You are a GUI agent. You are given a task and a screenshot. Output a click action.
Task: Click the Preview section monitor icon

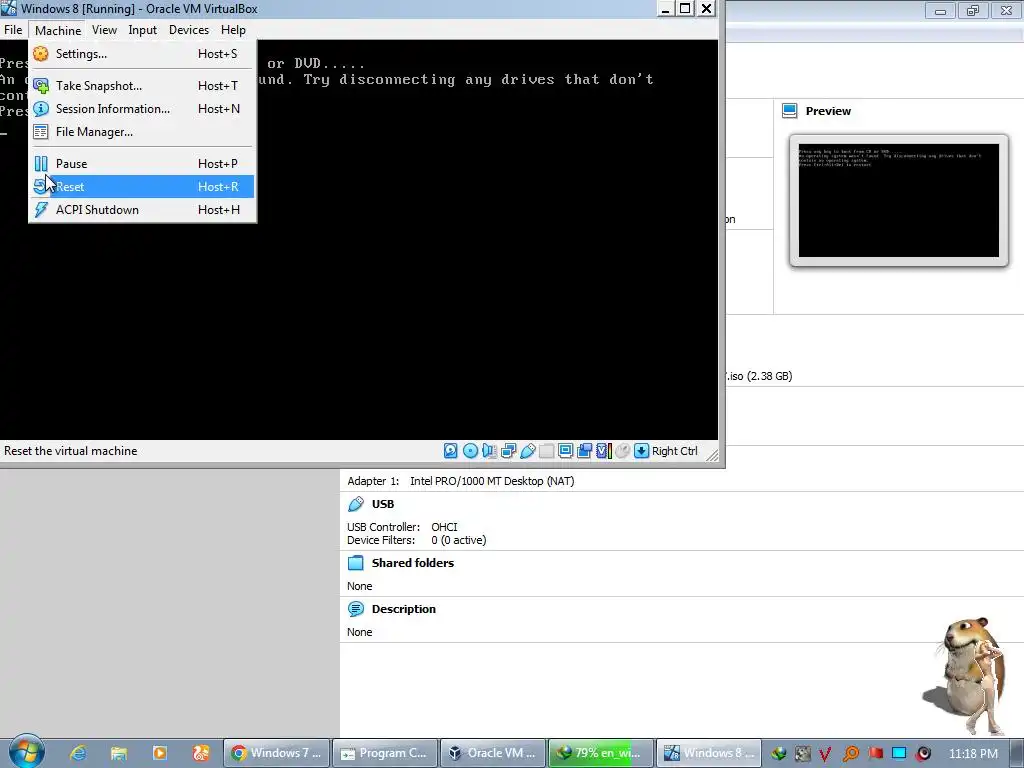(790, 111)
